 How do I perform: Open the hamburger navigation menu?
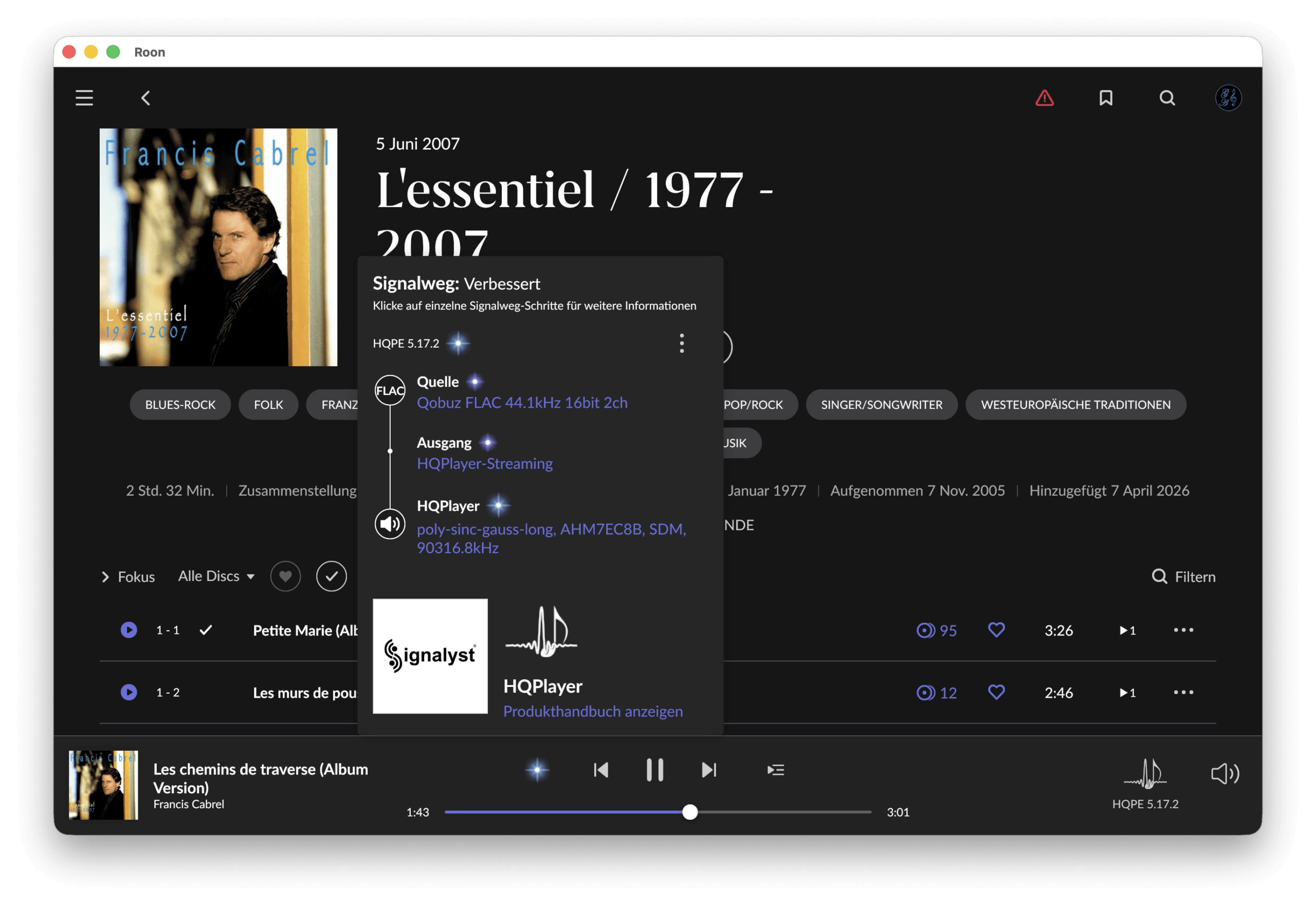click(84, 98)
